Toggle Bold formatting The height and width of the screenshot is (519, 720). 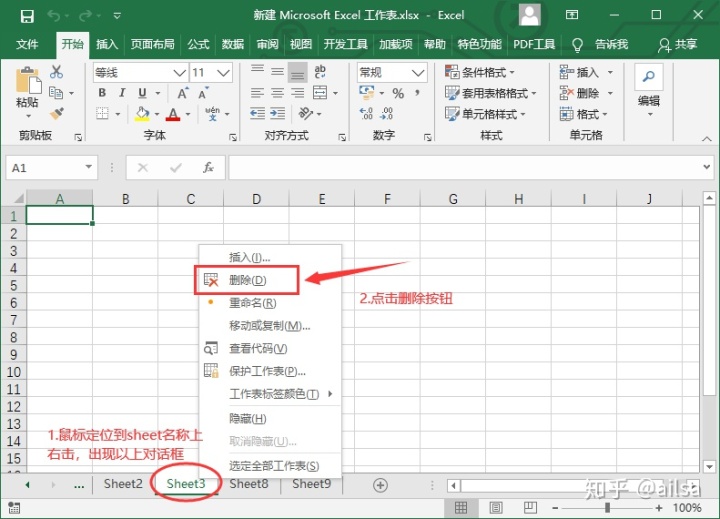point(102,93)
